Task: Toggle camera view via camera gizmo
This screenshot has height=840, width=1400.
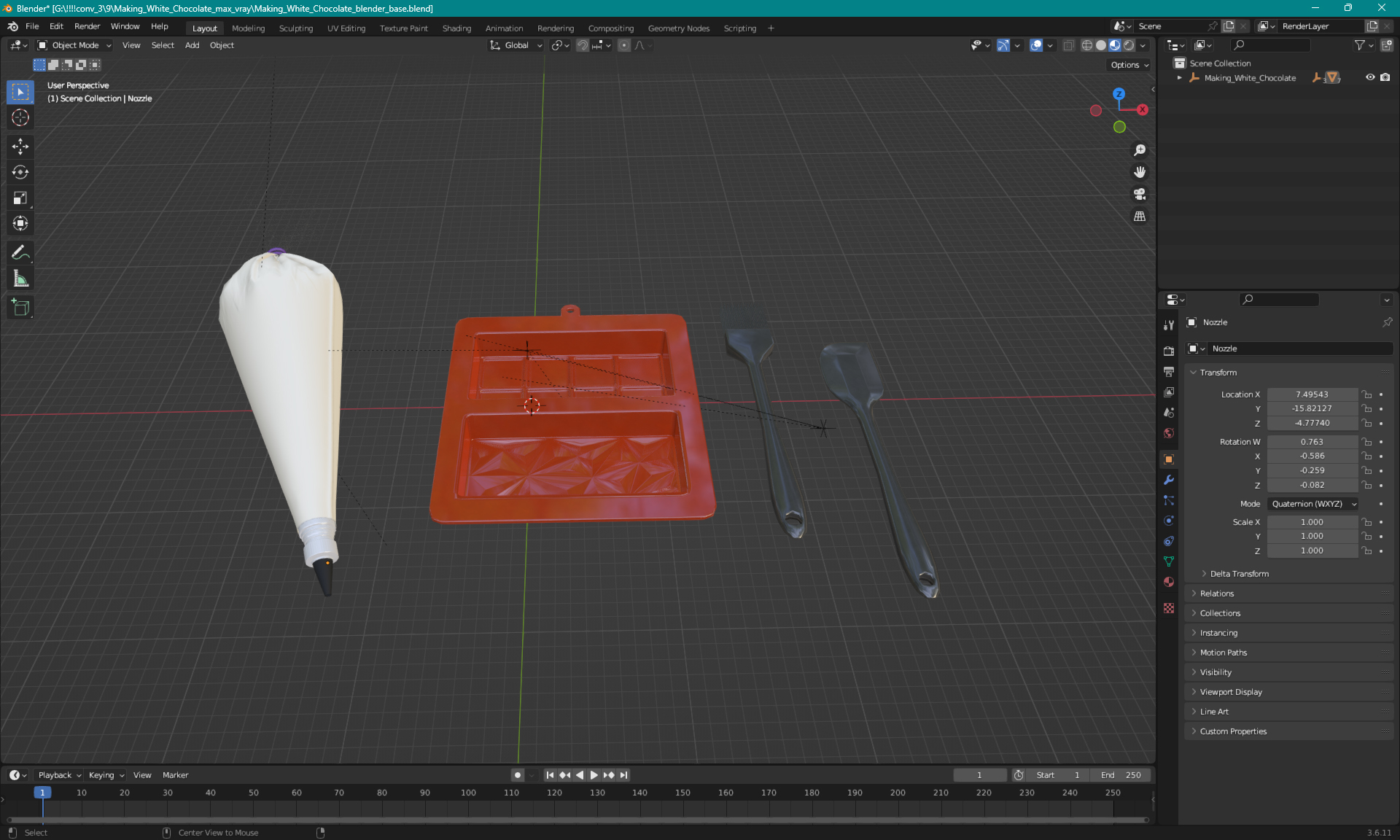Action: (x=1140, y=194)
